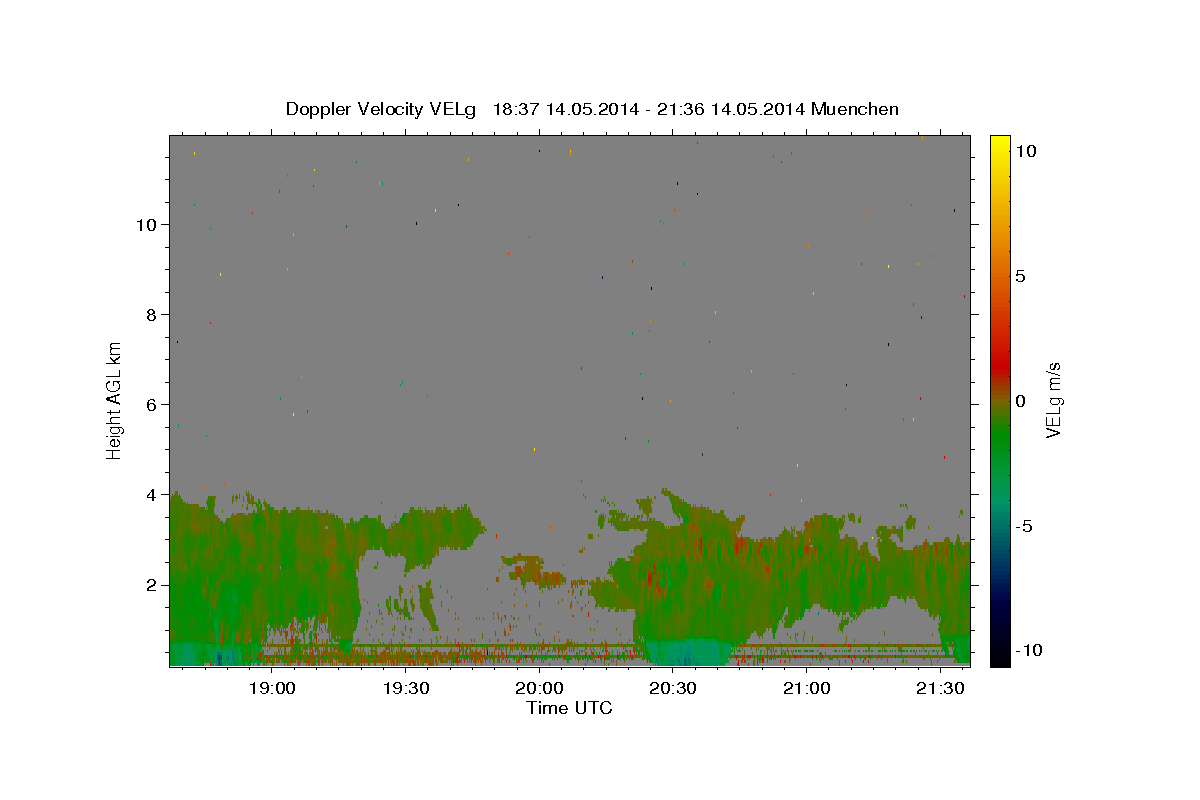
Task: Click the start time "18:37 14.05.2014" in title
Action: [x=566, y=109]
